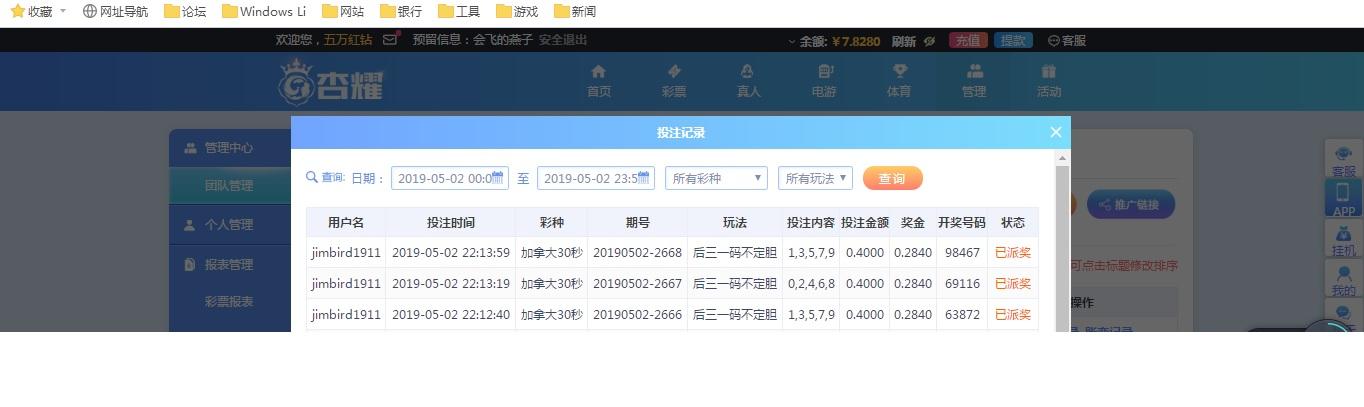The height and width of the screenshot is (407, 1364).
Task: Click the 投注时间 column header
Action: [x=451, y=222]
